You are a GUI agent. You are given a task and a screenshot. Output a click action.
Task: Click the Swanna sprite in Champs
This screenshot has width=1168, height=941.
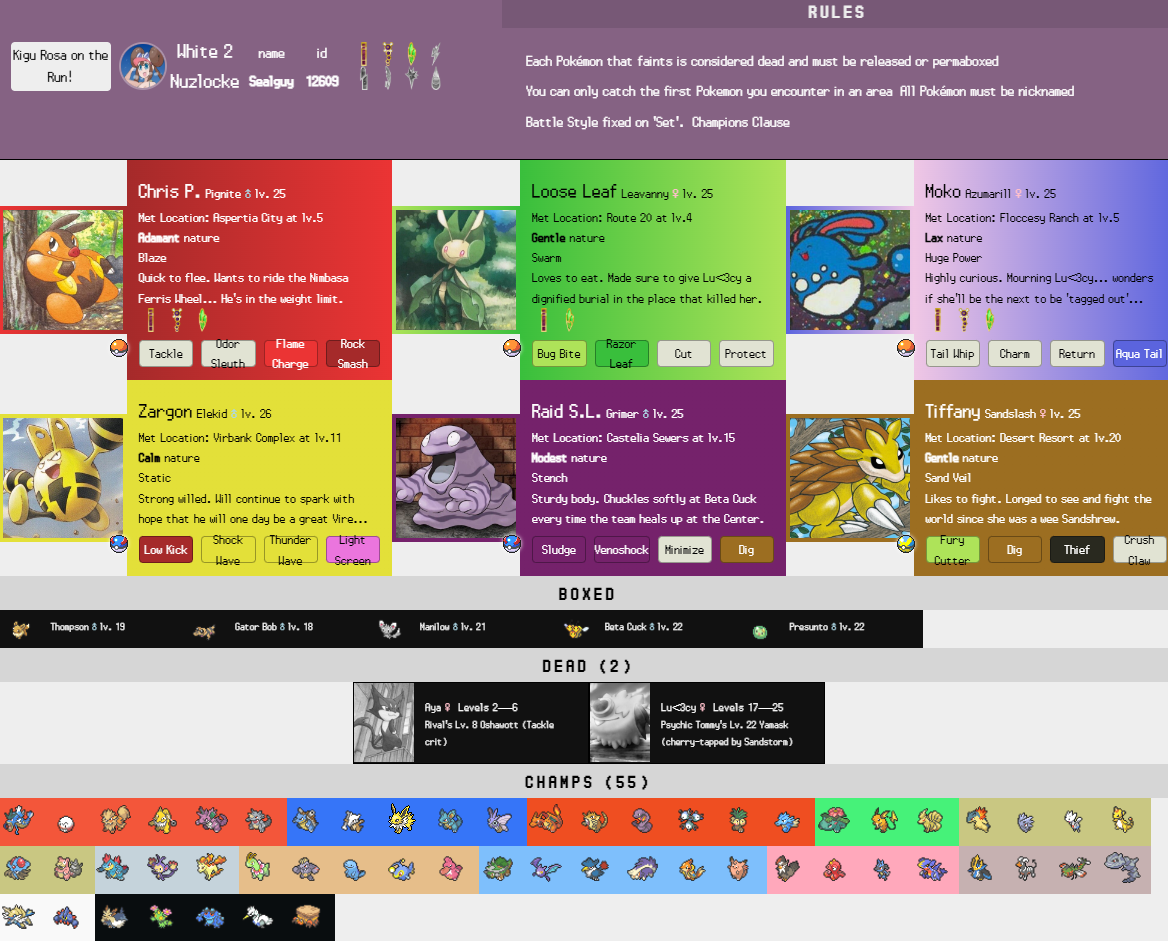258,916
